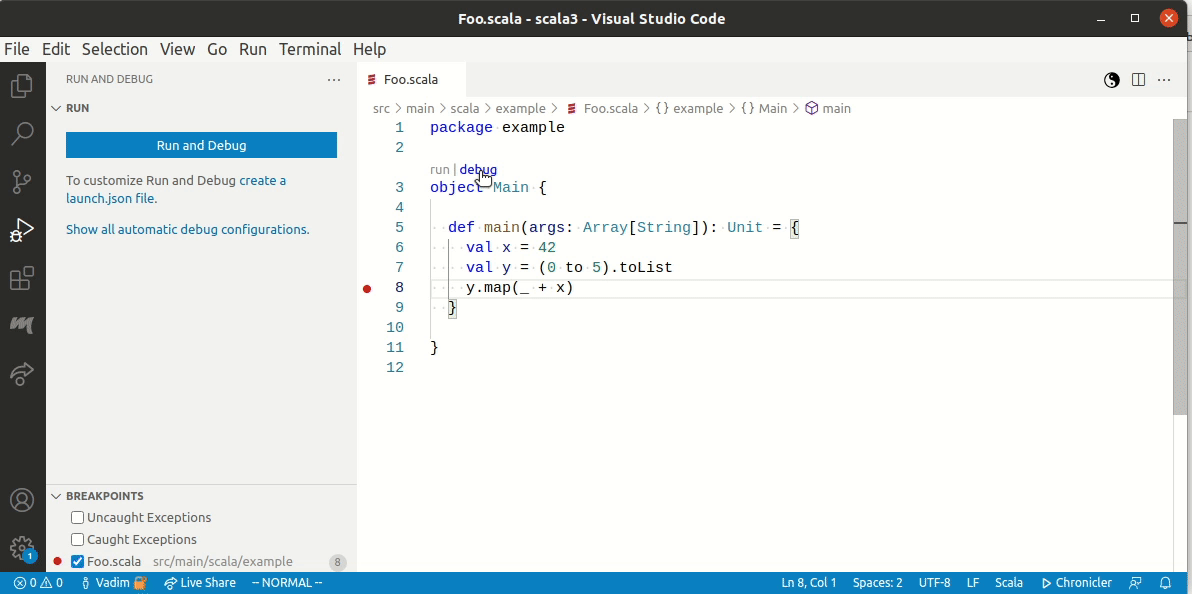
Task: Open the Edit menu
Action: [55, 49]
